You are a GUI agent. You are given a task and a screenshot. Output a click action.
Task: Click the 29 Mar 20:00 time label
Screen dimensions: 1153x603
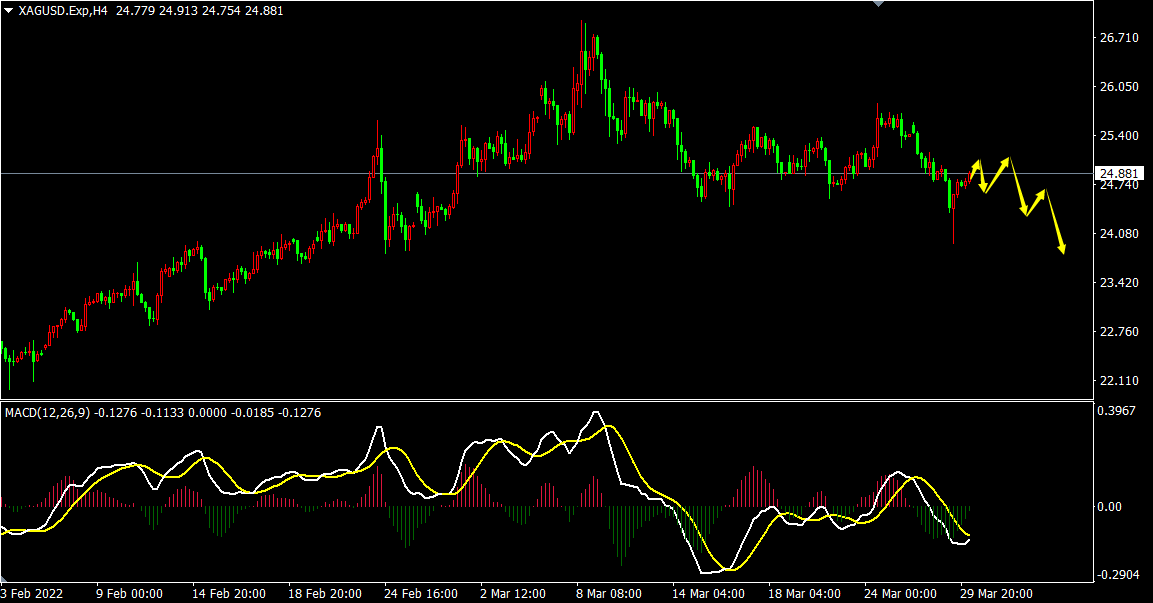(996, 593)
